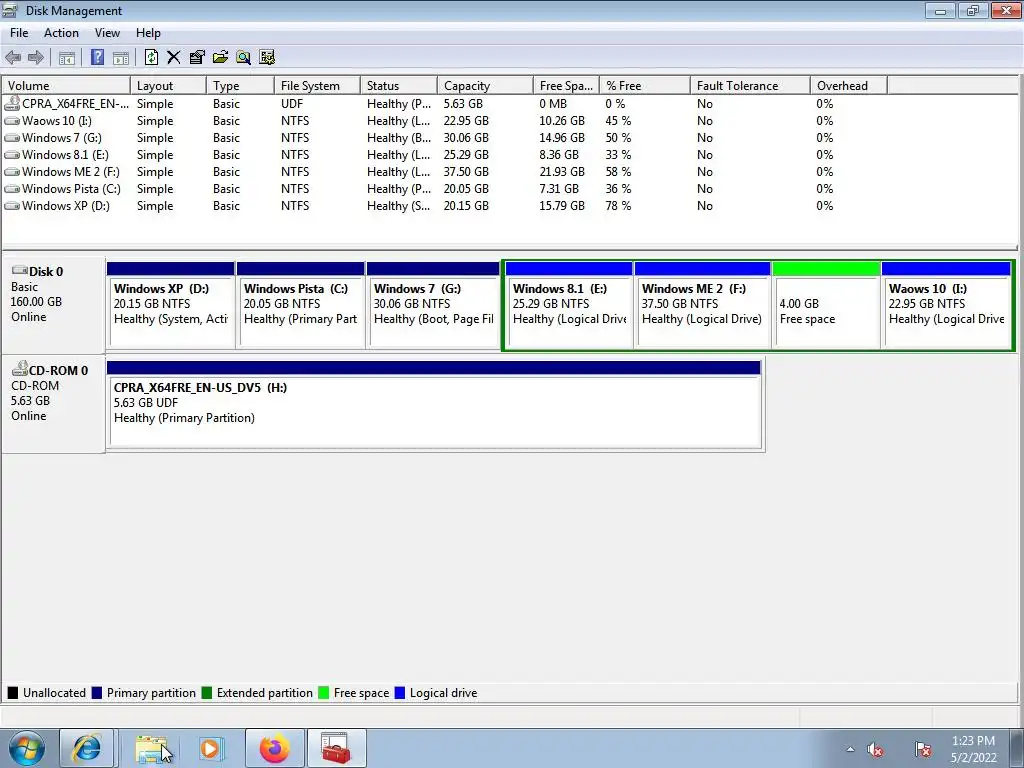This screenshot has width=1024, height=768.
Task: Click the Extended partition legend swatch
Action: point(207,693)
